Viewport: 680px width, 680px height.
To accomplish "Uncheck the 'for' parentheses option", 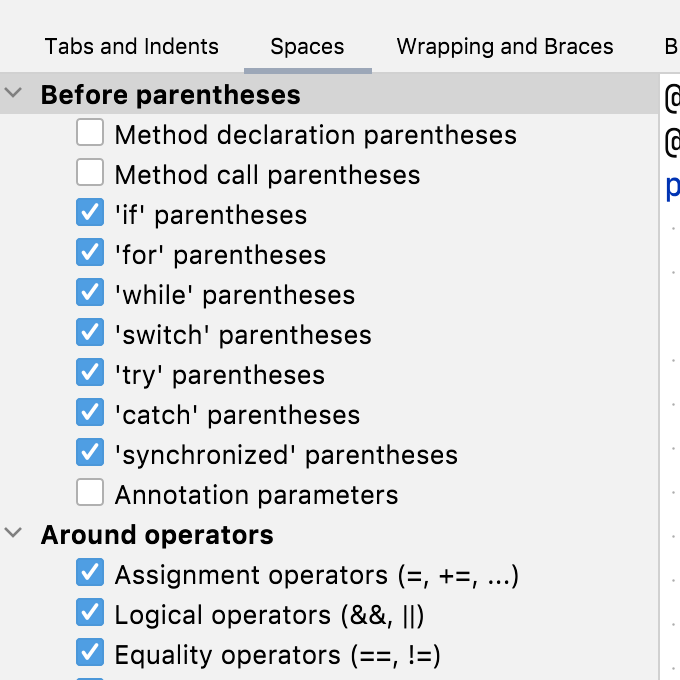I will (90, 253).
